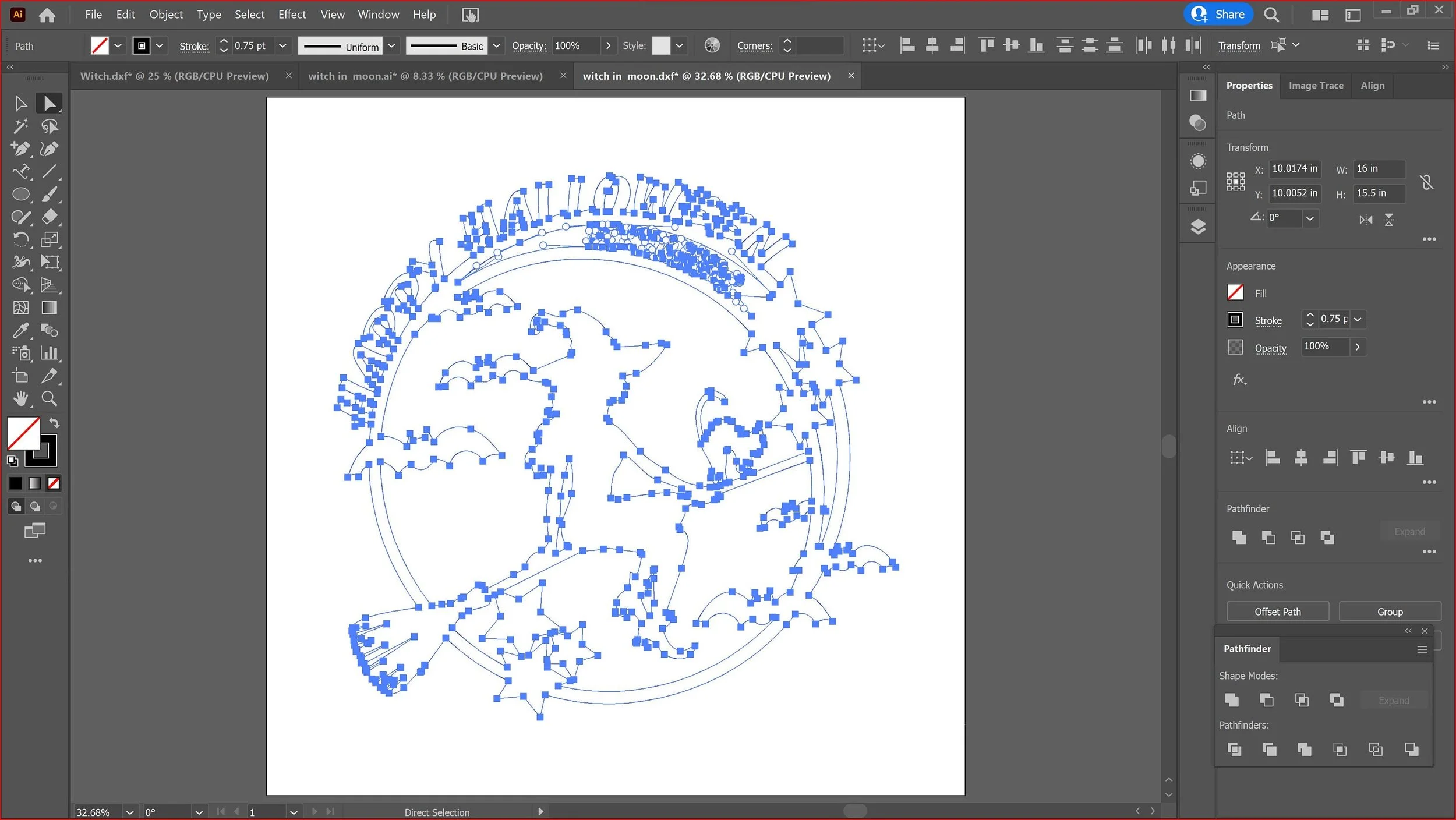1456x820 pixels.
Task: Click the Opacity link in Appearance
Action: (x=1270, y=348)
